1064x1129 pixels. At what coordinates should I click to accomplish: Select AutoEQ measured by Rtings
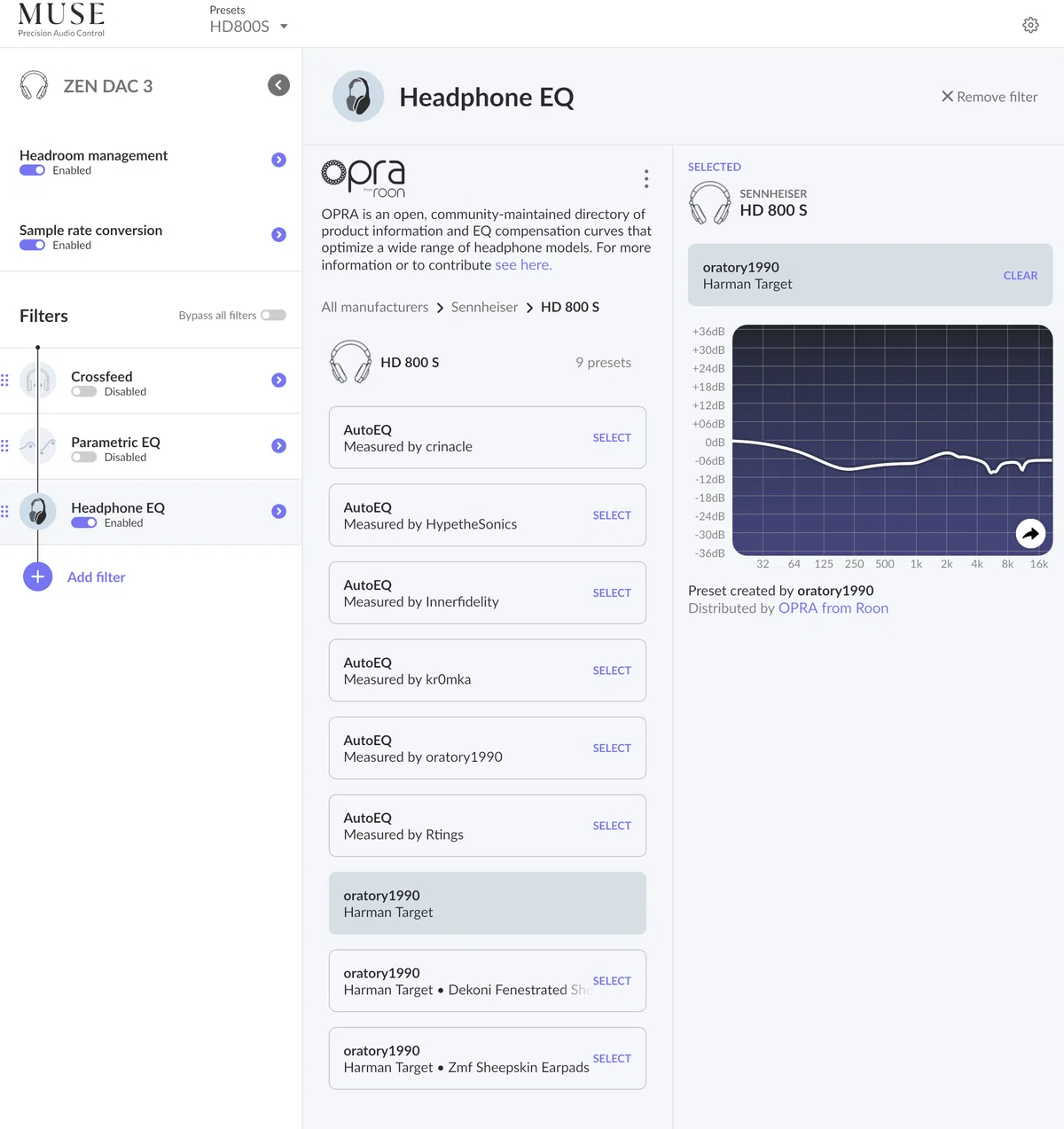tap(612, 826)
